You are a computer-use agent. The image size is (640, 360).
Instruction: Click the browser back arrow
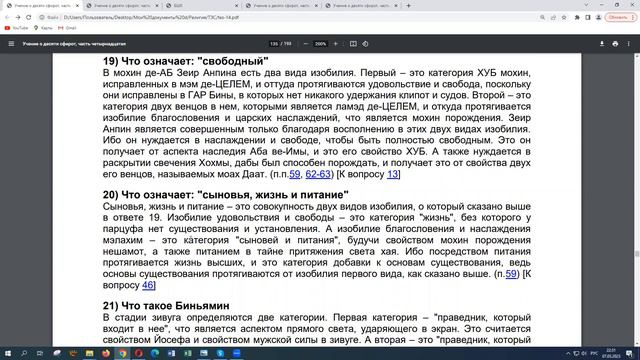tap(7, 18)
